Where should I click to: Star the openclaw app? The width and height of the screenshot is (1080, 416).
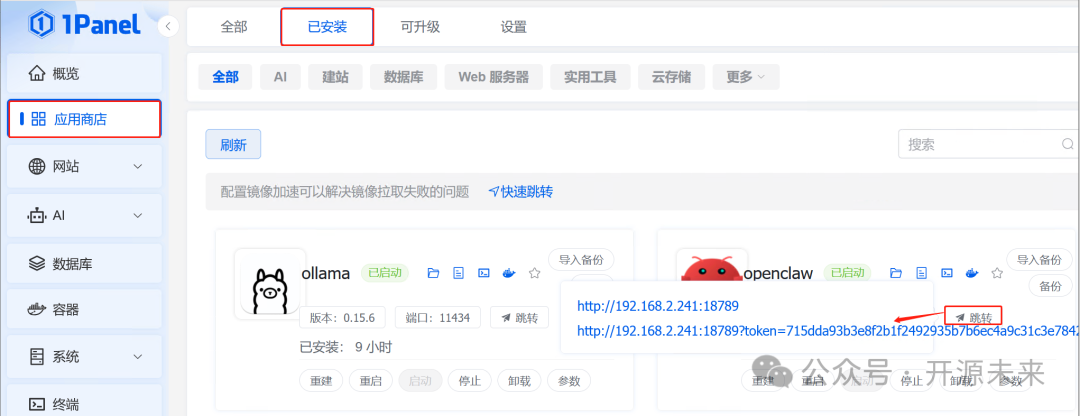tap(997, 273)
